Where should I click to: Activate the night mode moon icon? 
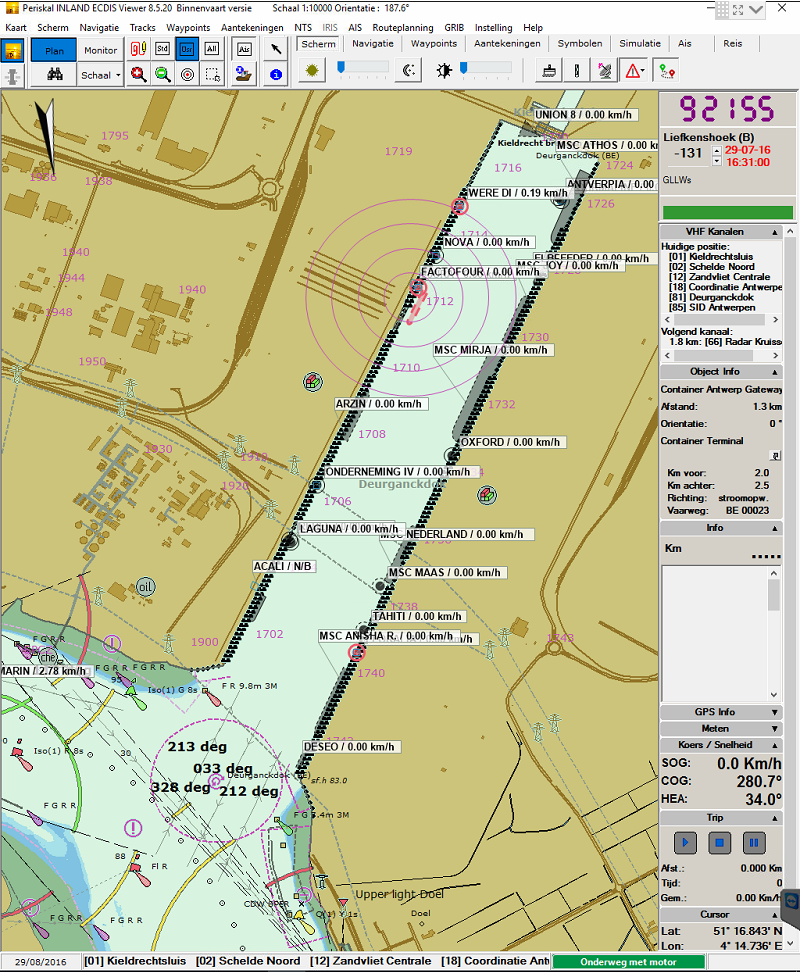[408, 69]
